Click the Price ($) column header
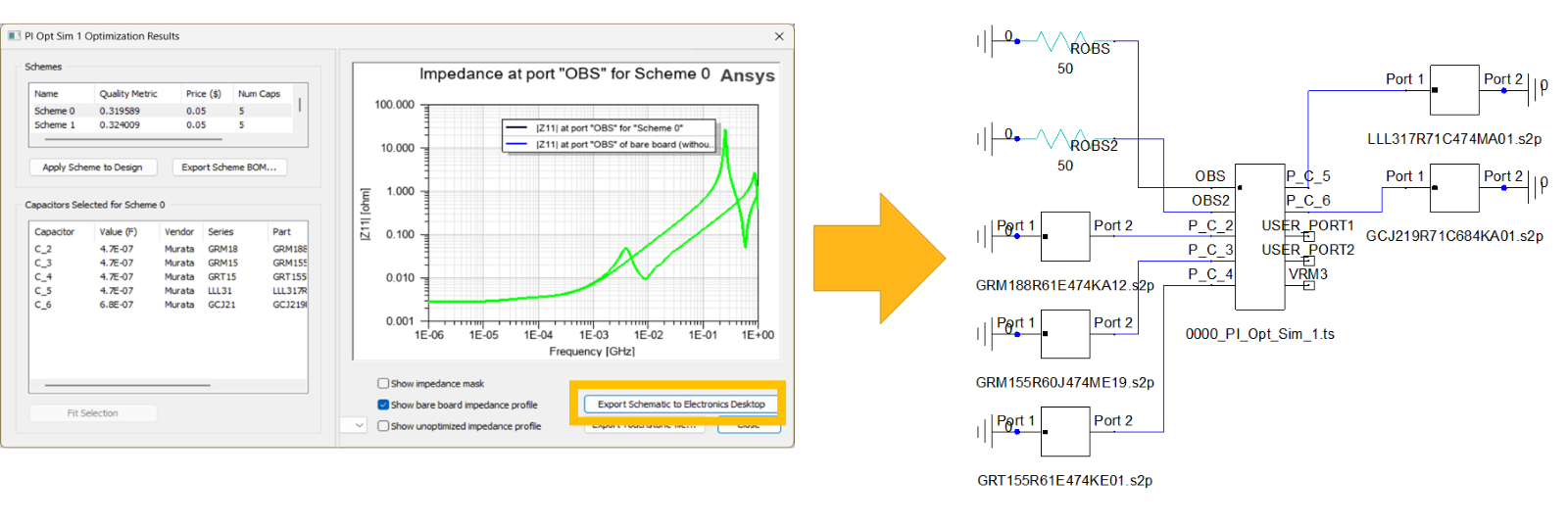 coord(207,94)
